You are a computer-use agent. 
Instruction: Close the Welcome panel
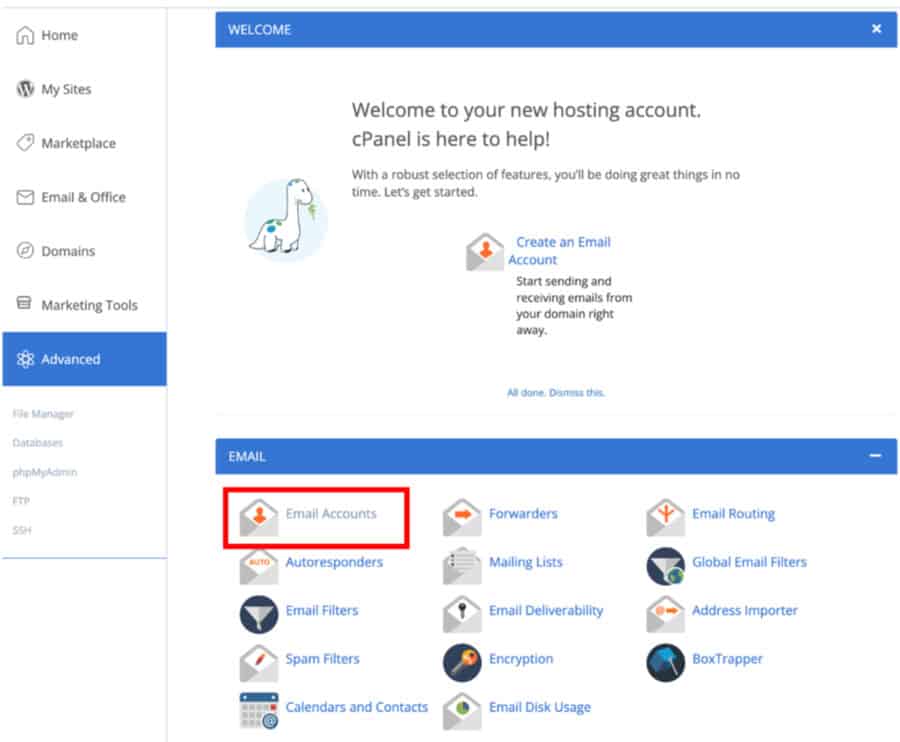[876, 29]
